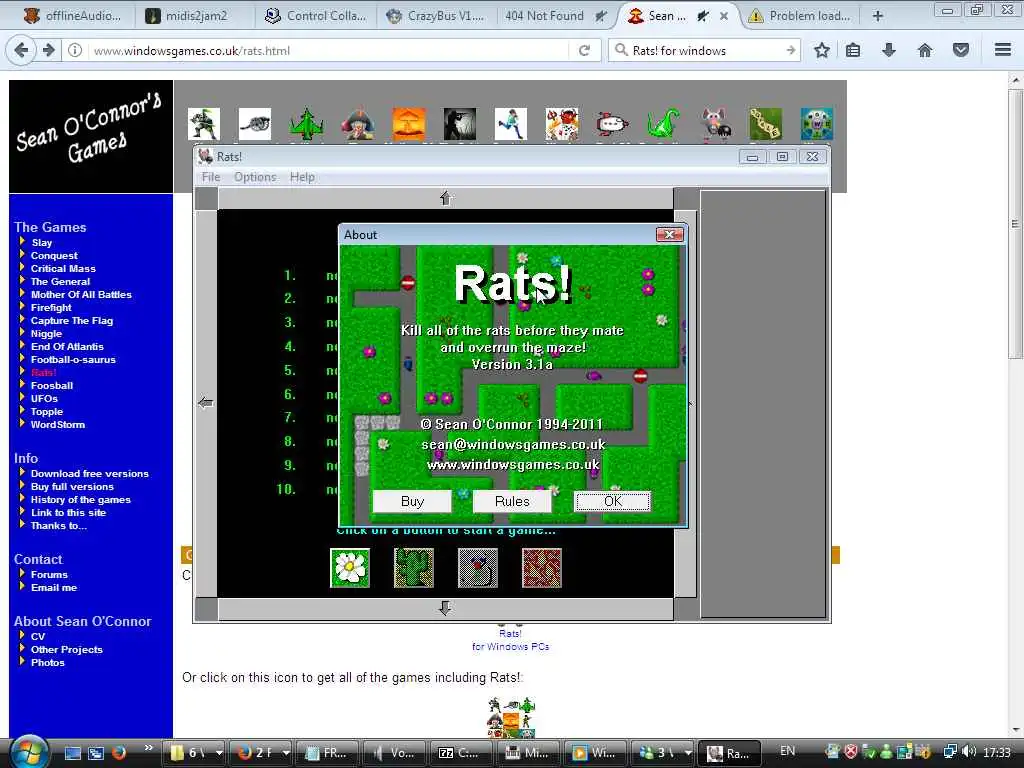Switch to the CrazyBus browser tab
This screenshot has height=768, width=1024.
pos(436,16)
